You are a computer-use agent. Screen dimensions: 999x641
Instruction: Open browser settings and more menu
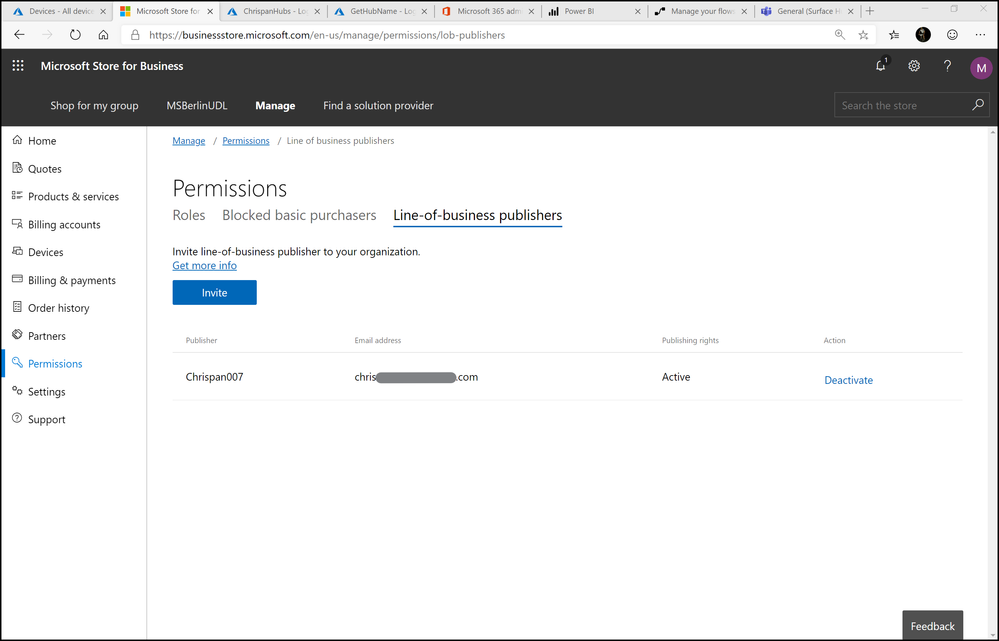coord(981,35)
